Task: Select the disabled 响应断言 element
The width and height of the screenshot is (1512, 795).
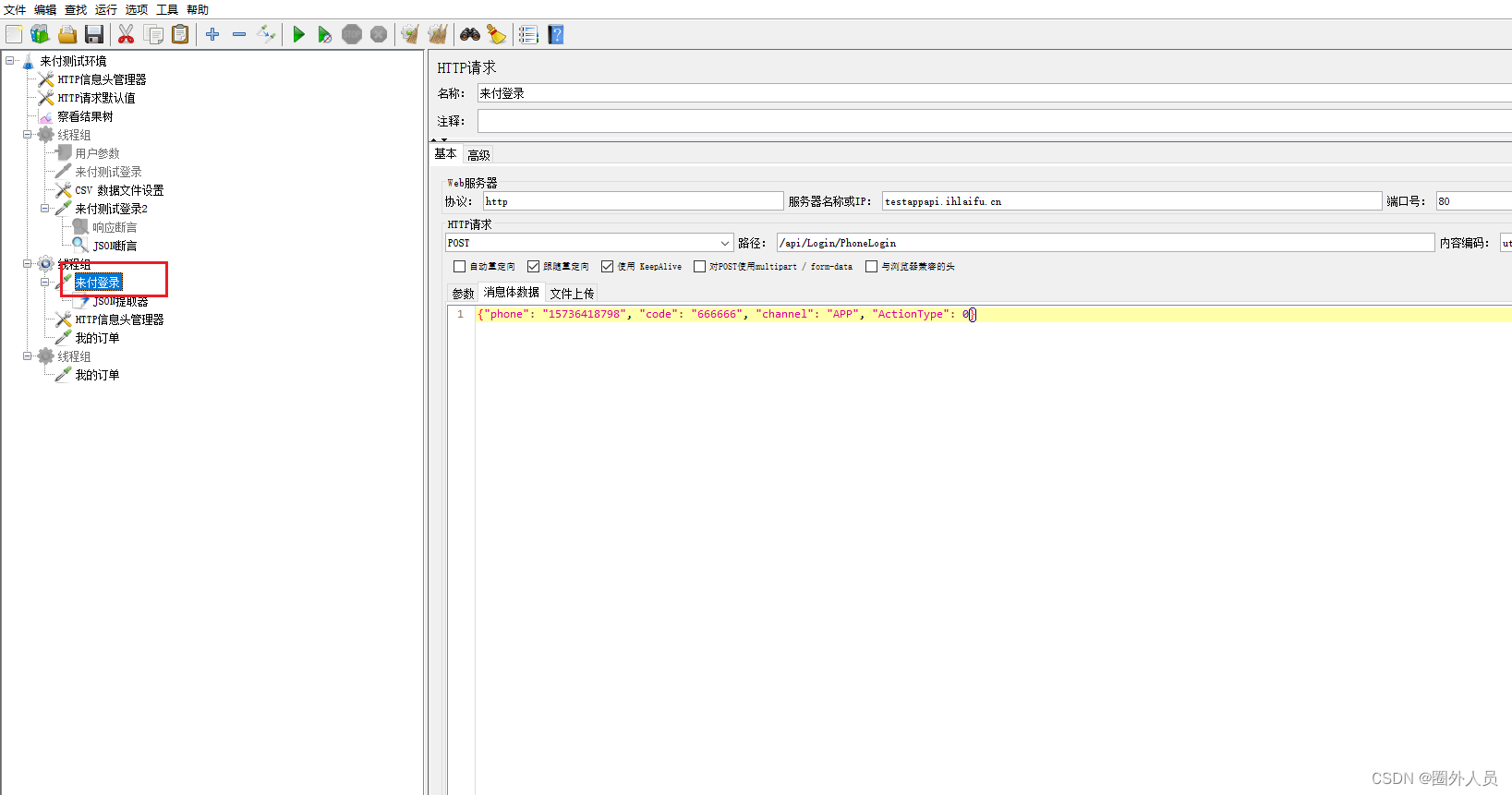Action: tap(115, 227)
